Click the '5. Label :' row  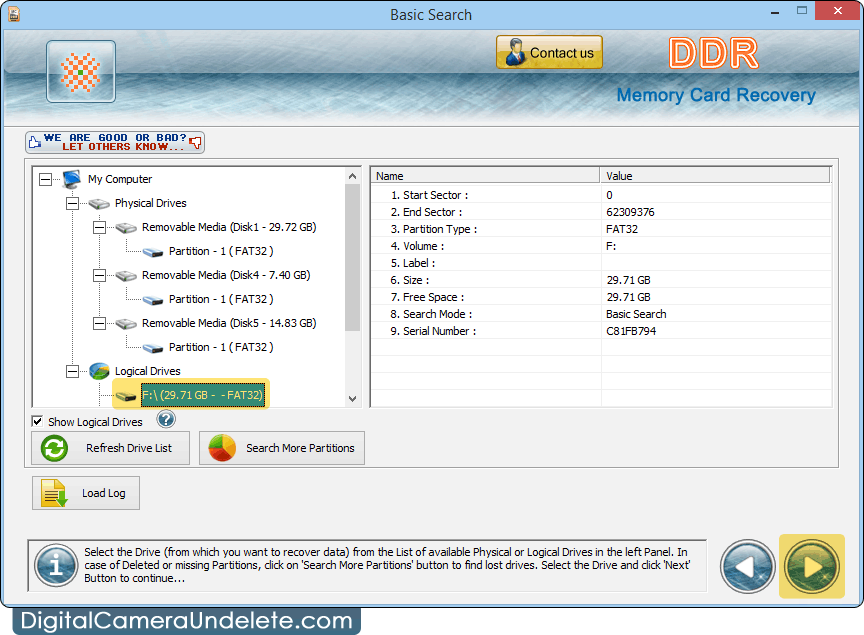click(x=601, y=263)
